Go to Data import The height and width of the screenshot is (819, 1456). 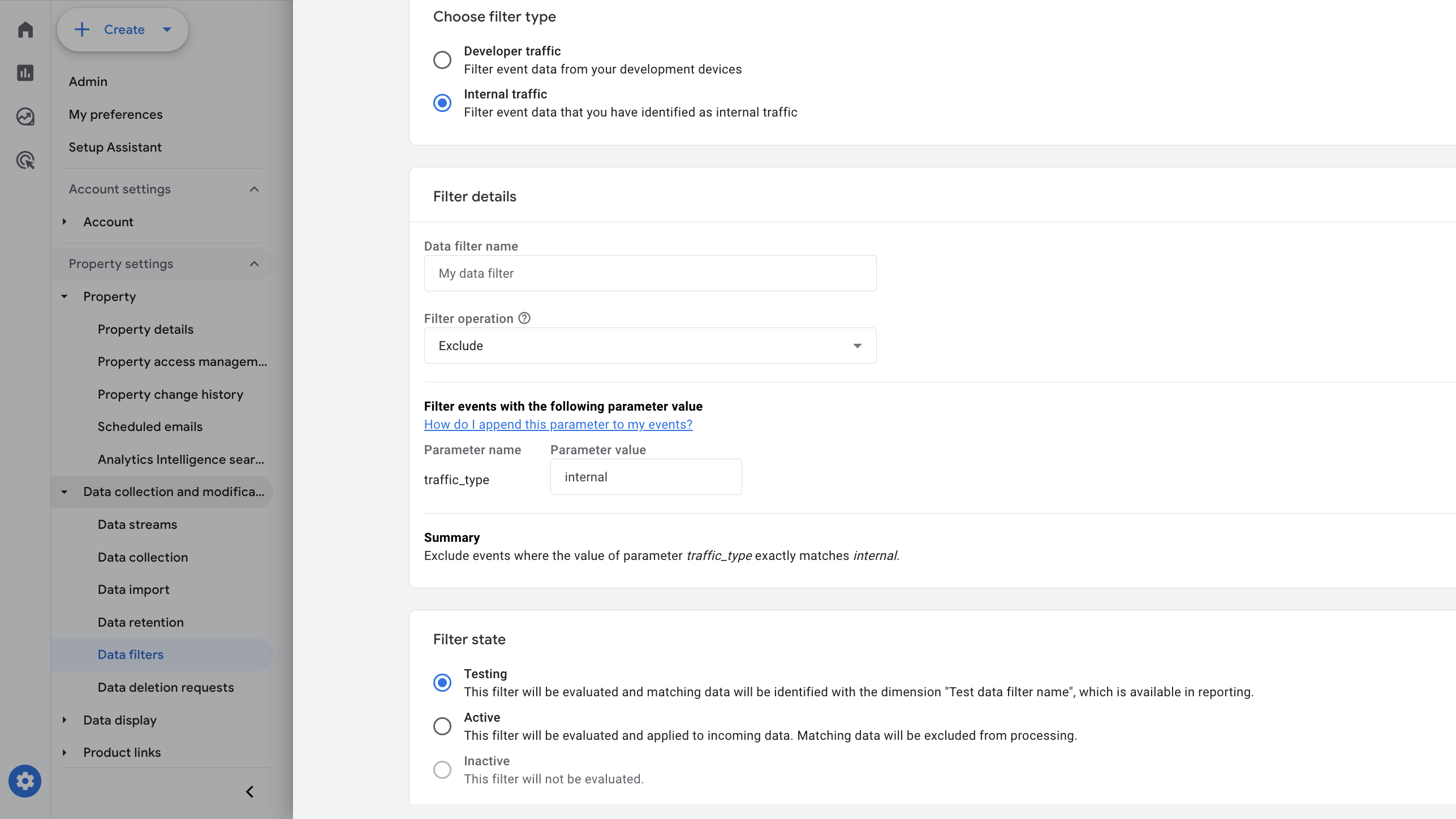point(133,589)
